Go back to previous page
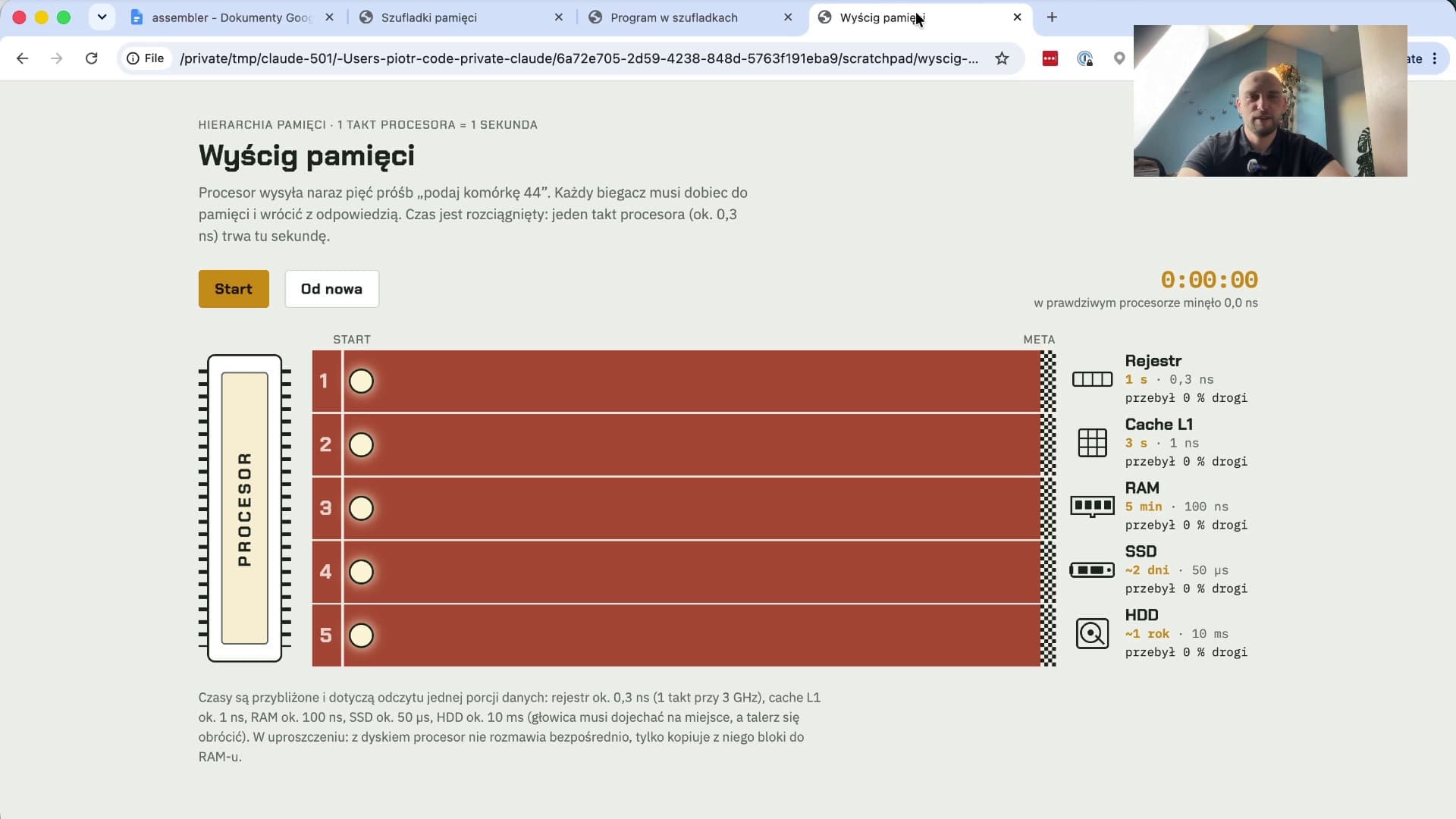The height and width of the screenshot is (819, 1456). pos(22,58)
